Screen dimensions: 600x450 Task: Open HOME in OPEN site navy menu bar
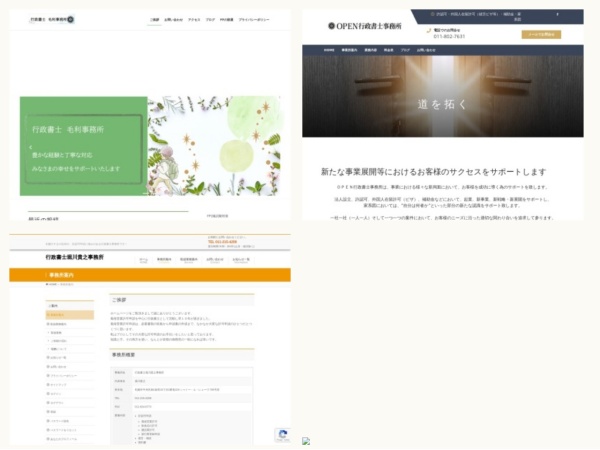coord(329,50)
